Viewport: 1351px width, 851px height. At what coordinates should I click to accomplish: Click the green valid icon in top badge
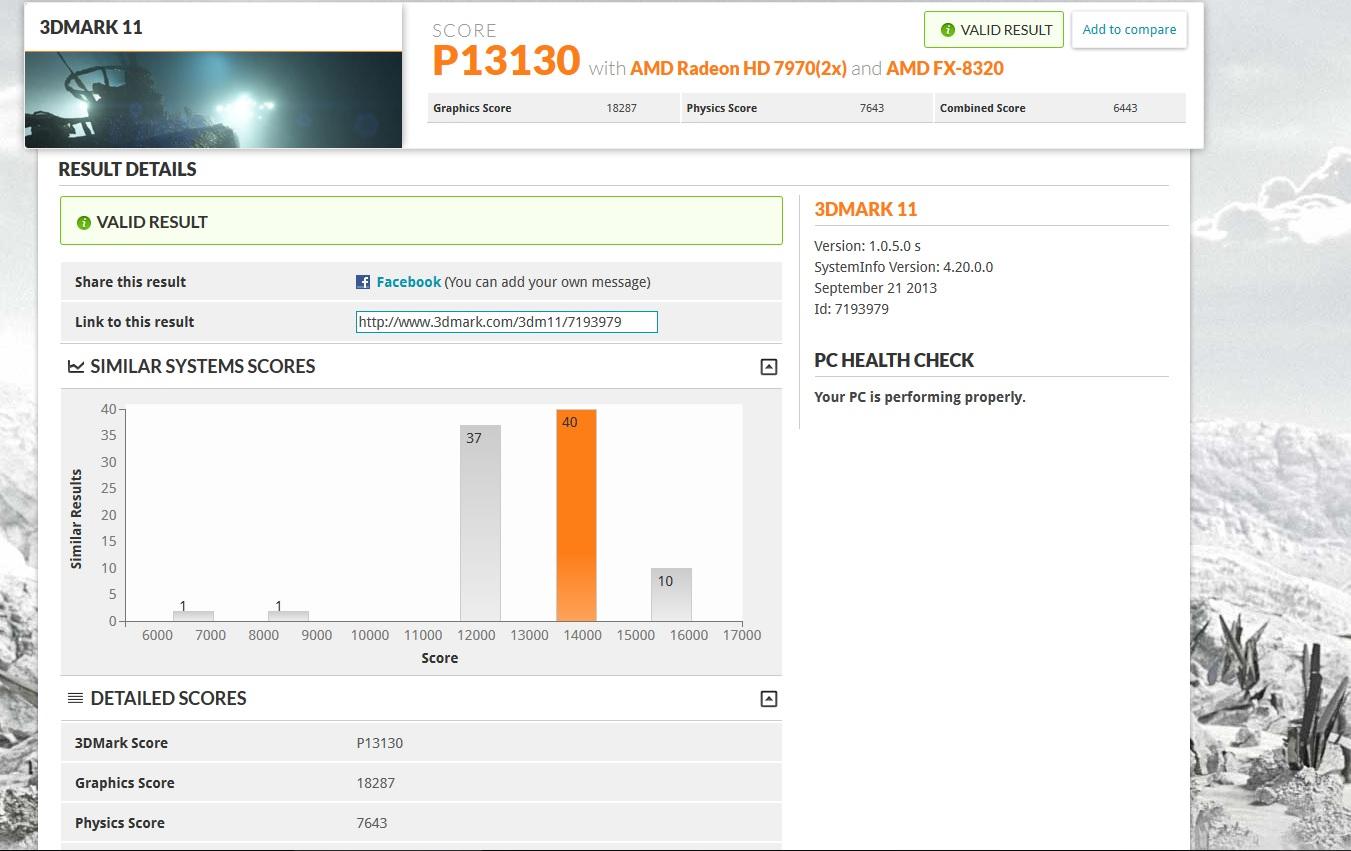[948, 30]
